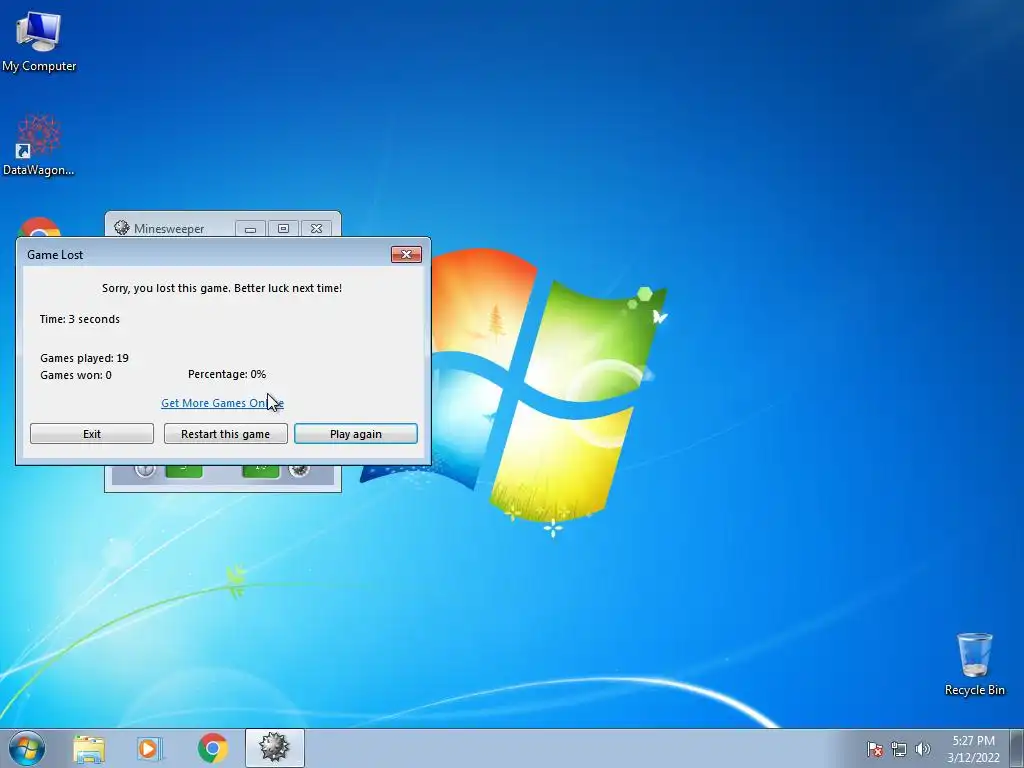Click Play again button
Screen dimensions: 1024x768
(x=356, y=434)
